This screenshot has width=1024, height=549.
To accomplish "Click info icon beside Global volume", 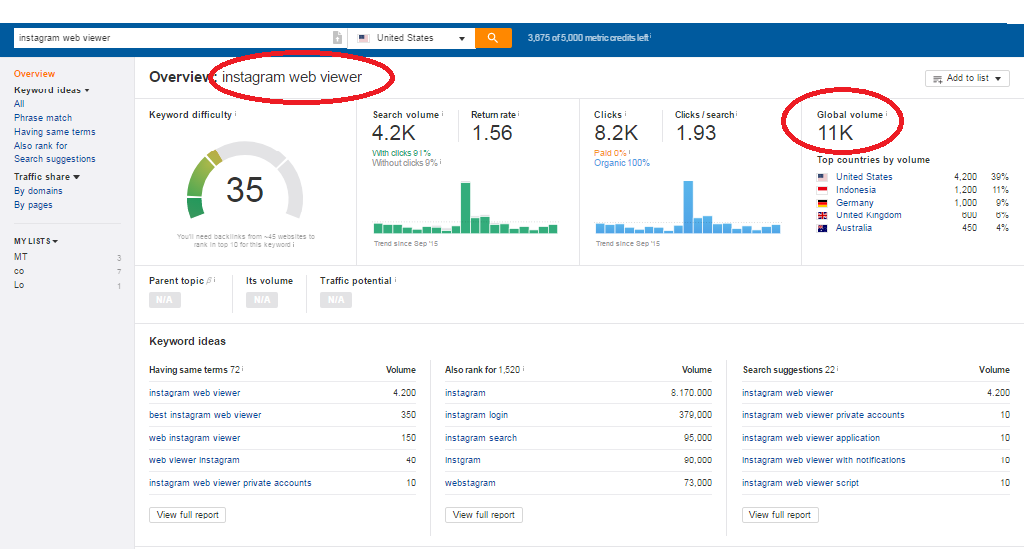I will [886, 114].
